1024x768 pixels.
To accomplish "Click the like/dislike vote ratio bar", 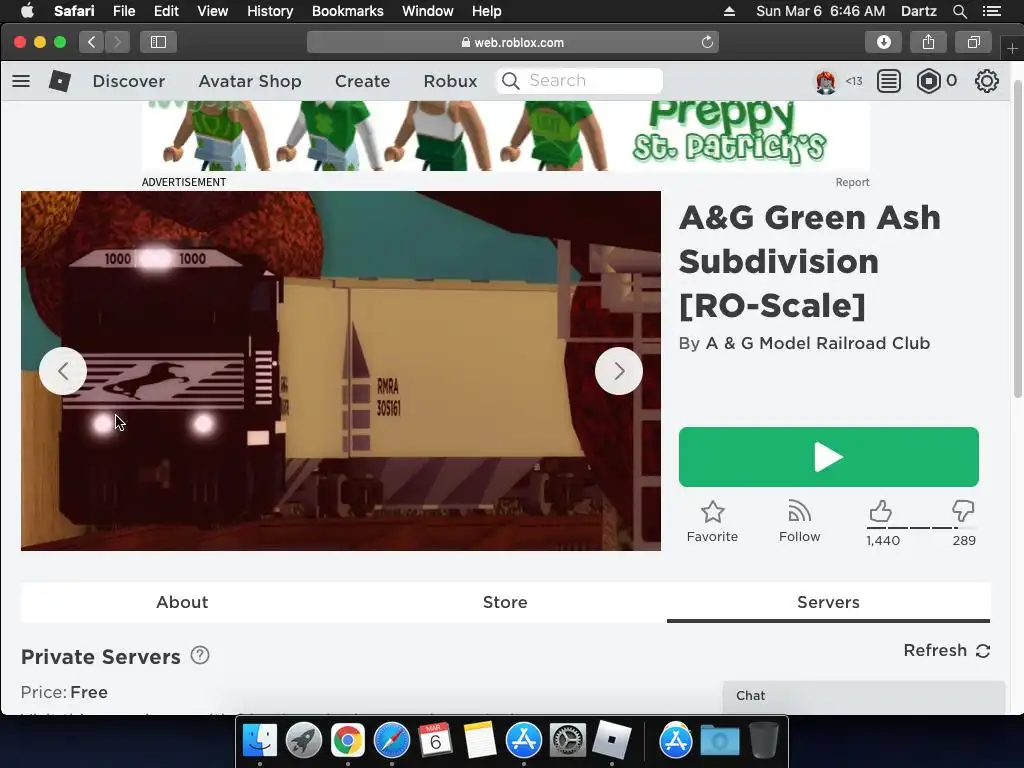I will [921, 527].
